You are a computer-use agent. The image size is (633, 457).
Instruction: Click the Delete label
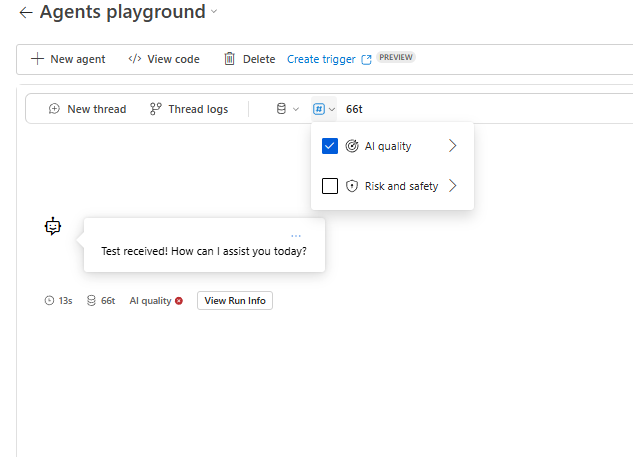pos(259,59)
